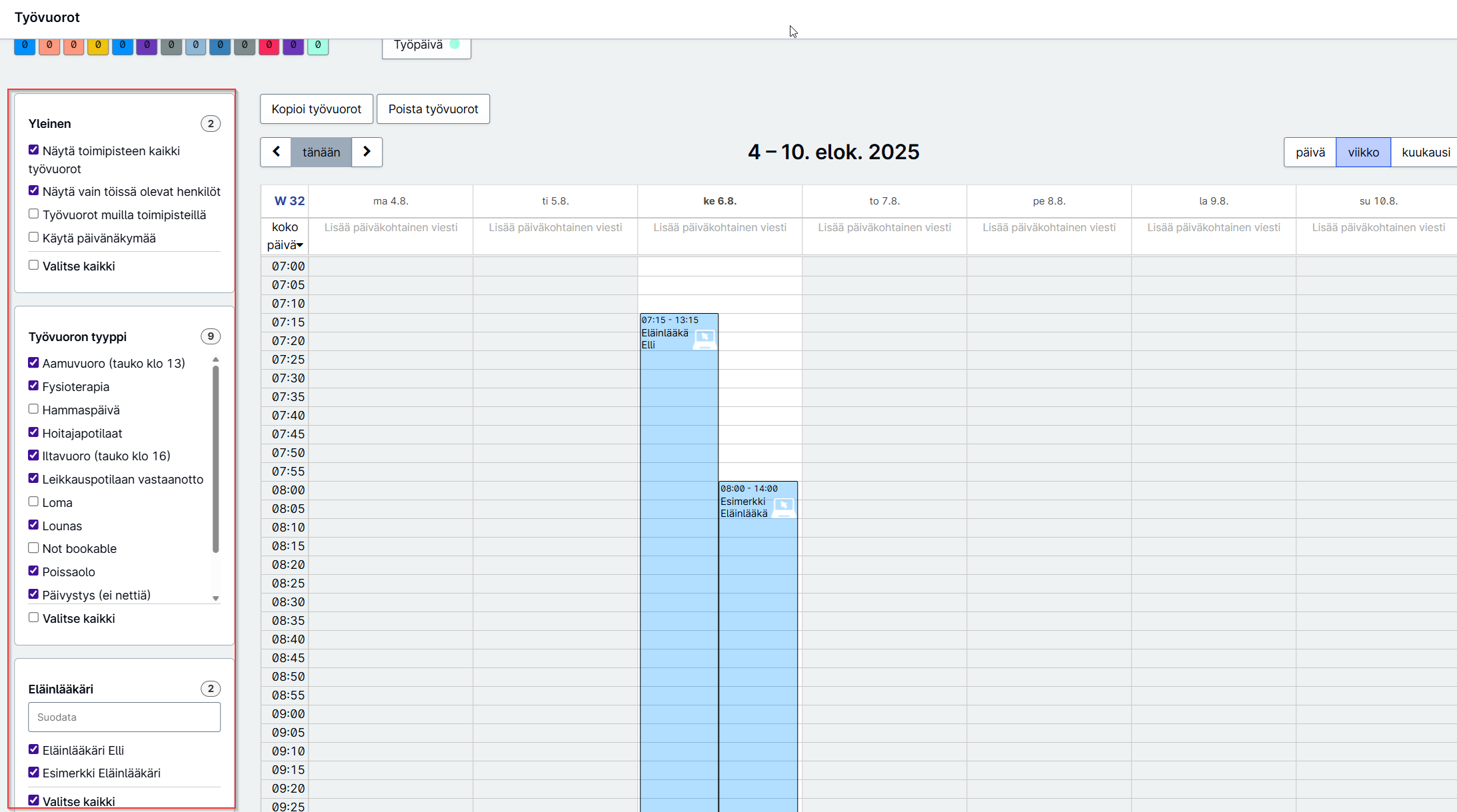Image resolution: width=1457 pixels, height=812 pixels.
Task: Uncheck 'Eläinlääkäri Elli' in the vet filter
Action: 33,749
